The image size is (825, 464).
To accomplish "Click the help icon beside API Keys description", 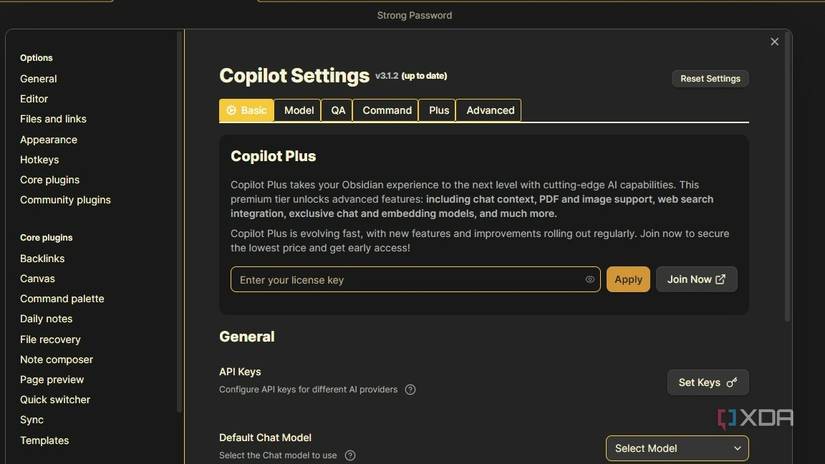I will point(410,390).
